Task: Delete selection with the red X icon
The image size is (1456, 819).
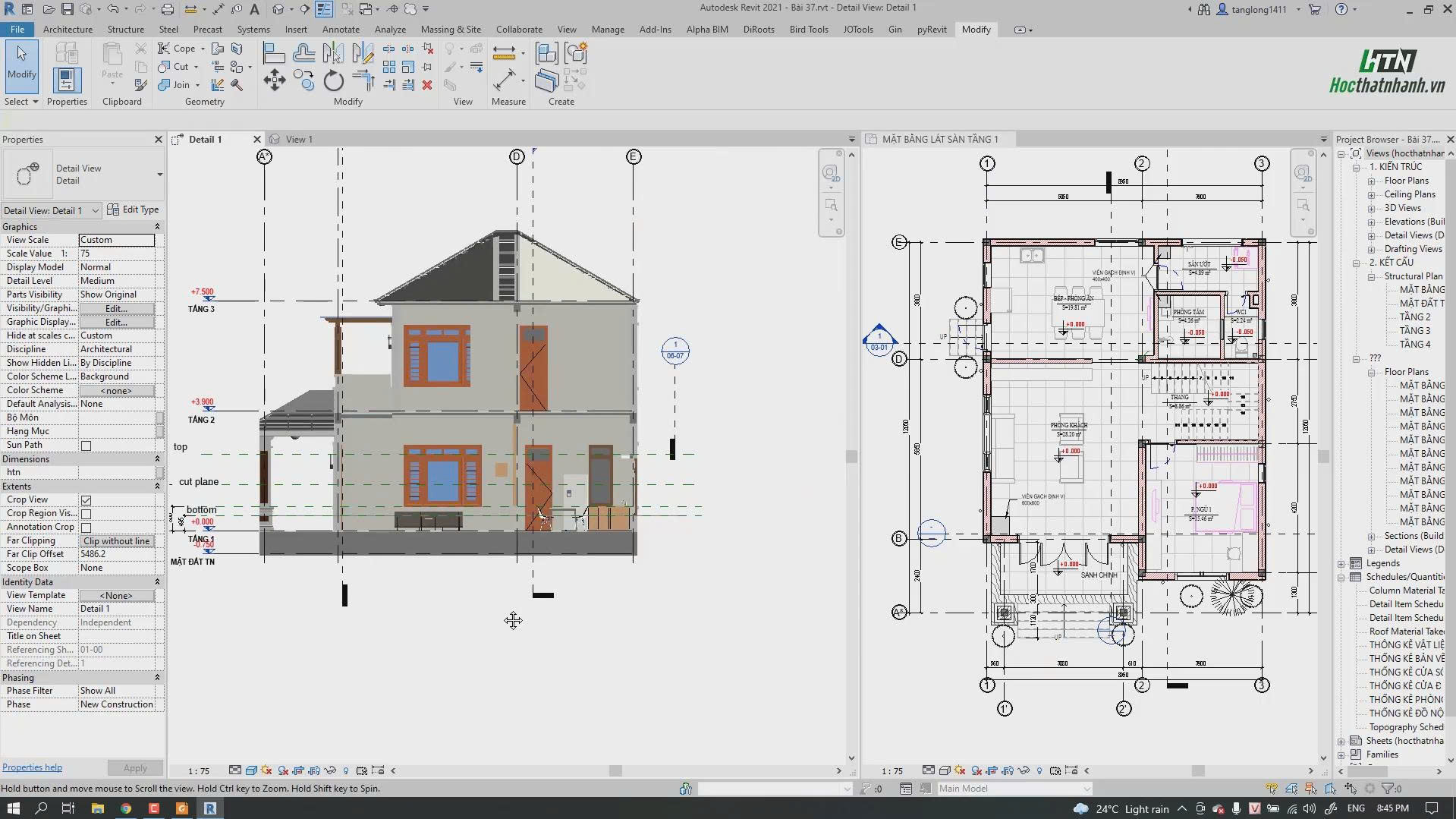Action: tap(427, 85)
